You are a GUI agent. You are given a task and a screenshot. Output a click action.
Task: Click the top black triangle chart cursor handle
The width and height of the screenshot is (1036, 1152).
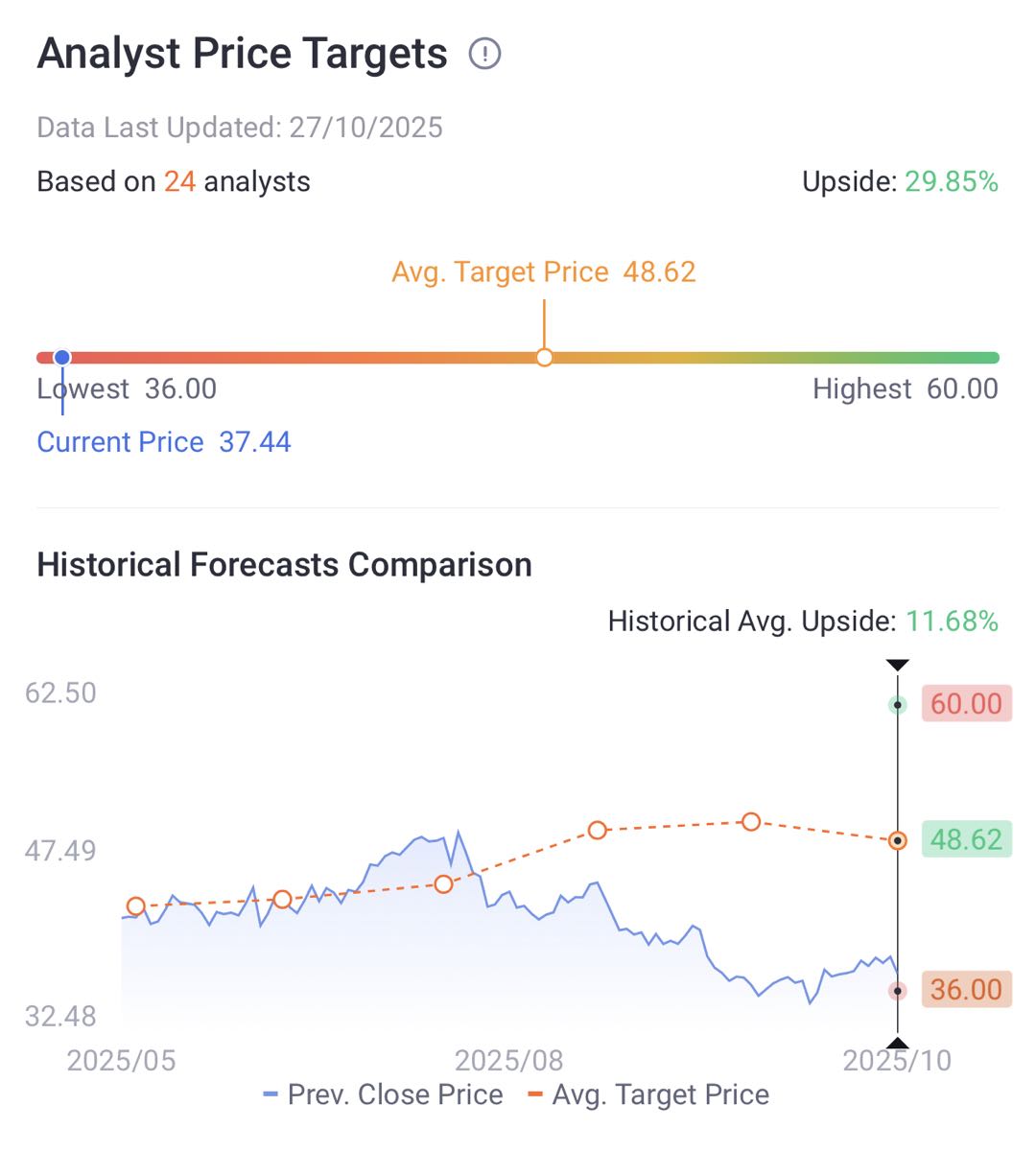pos(897,666)
